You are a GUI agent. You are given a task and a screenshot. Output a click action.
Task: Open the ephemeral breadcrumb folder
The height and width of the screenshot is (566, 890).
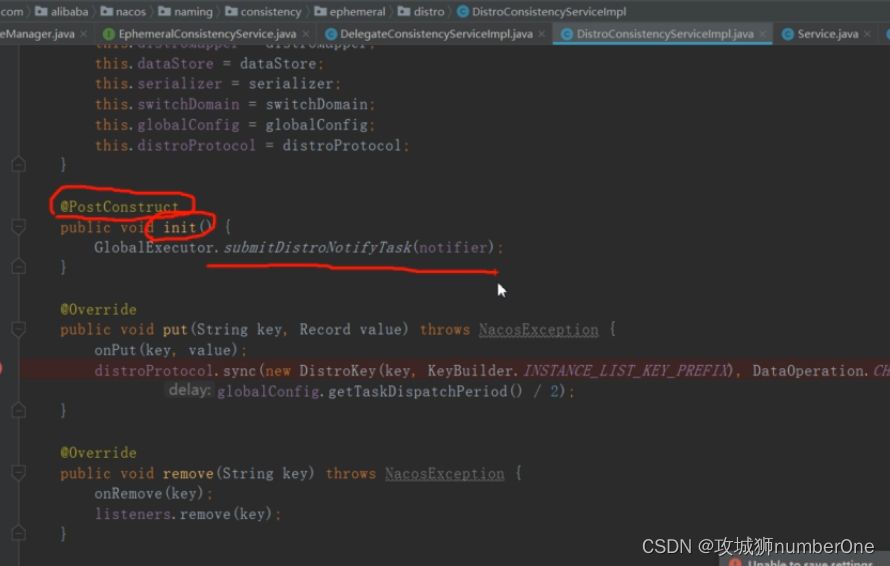click(x=350, y=11)
